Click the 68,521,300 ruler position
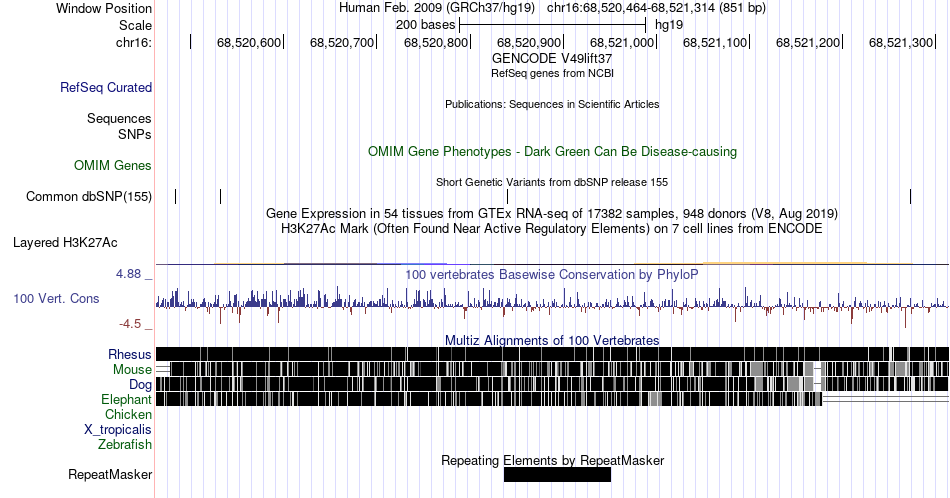 click(901, 42)
